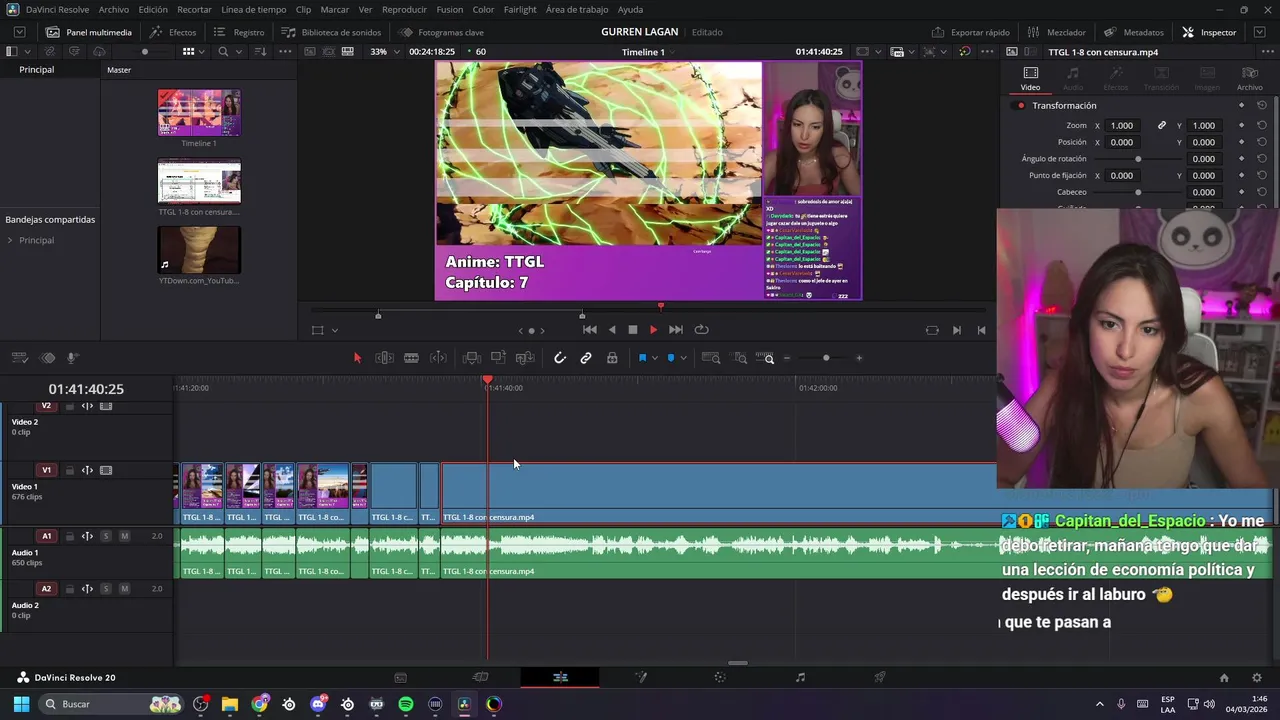Open Biblioteca de sonidos panel

click(x=331, y=32)
